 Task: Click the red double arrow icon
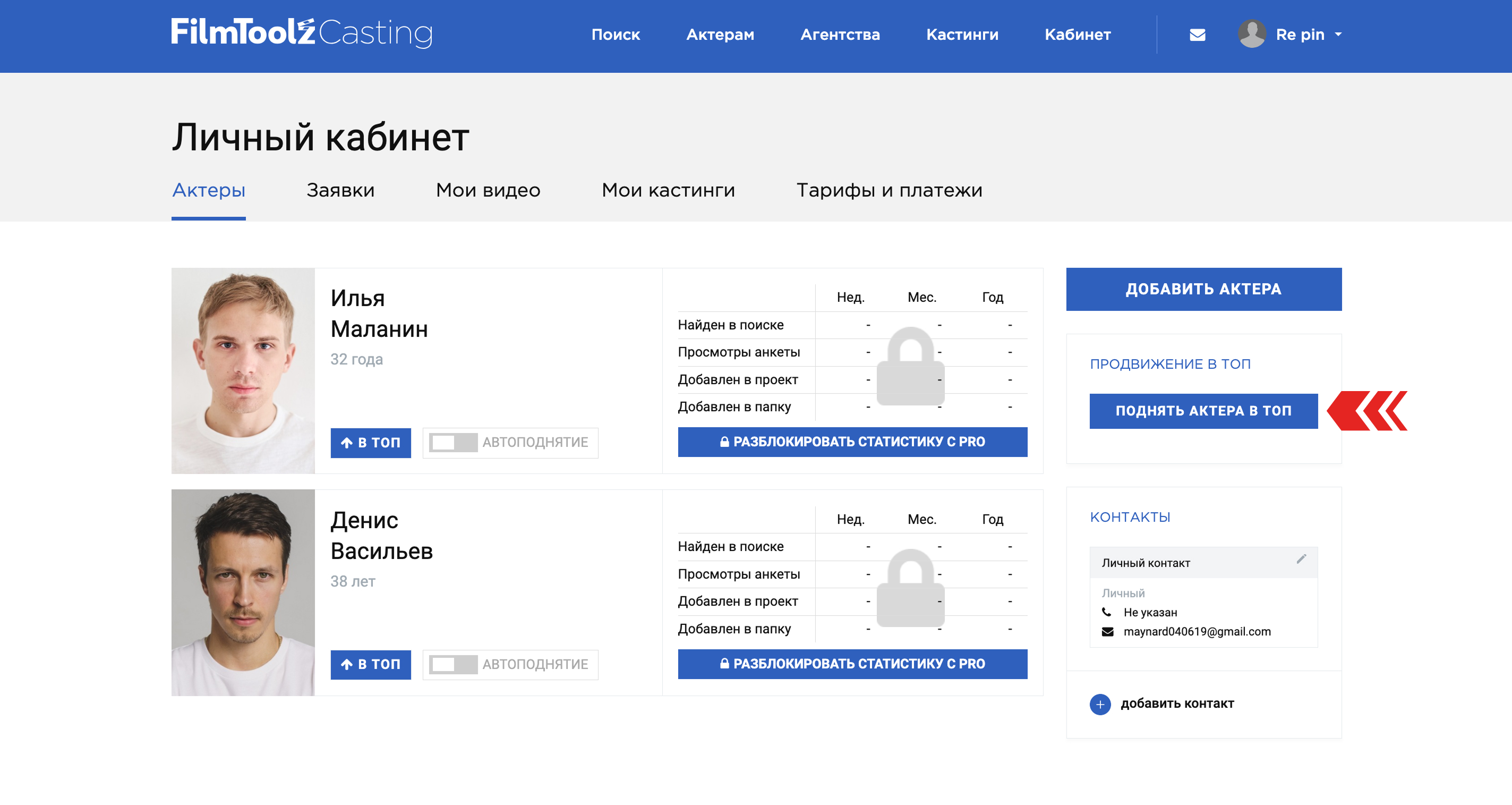[1367, 411]
